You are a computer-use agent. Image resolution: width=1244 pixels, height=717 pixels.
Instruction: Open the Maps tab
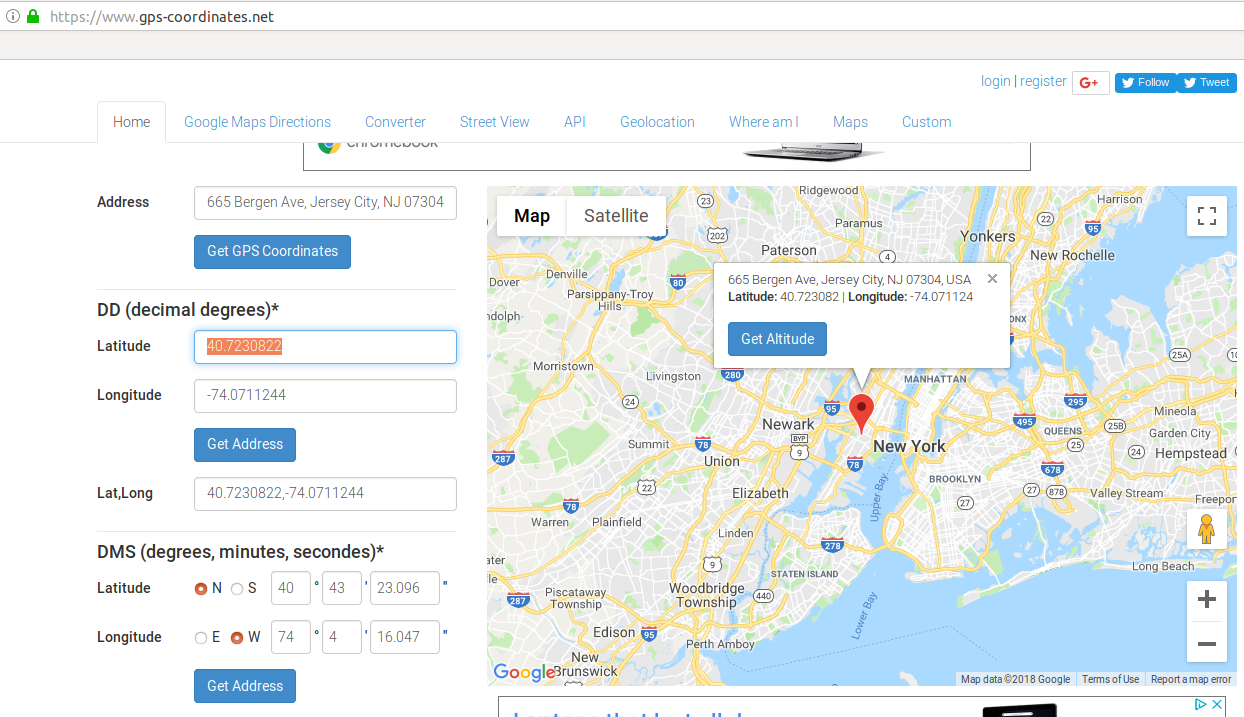click(850, 122)
